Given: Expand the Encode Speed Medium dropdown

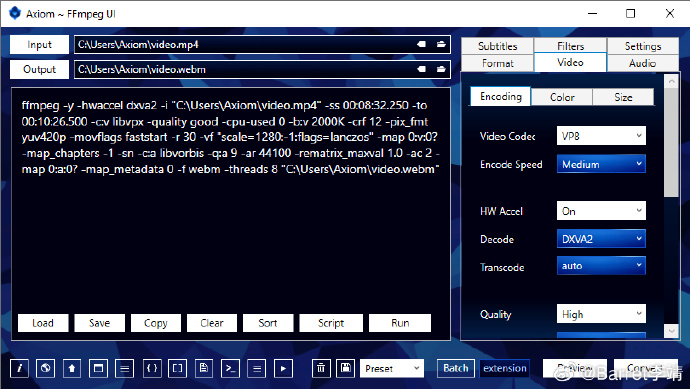Looking at the screenshot, I should point(601,164).
